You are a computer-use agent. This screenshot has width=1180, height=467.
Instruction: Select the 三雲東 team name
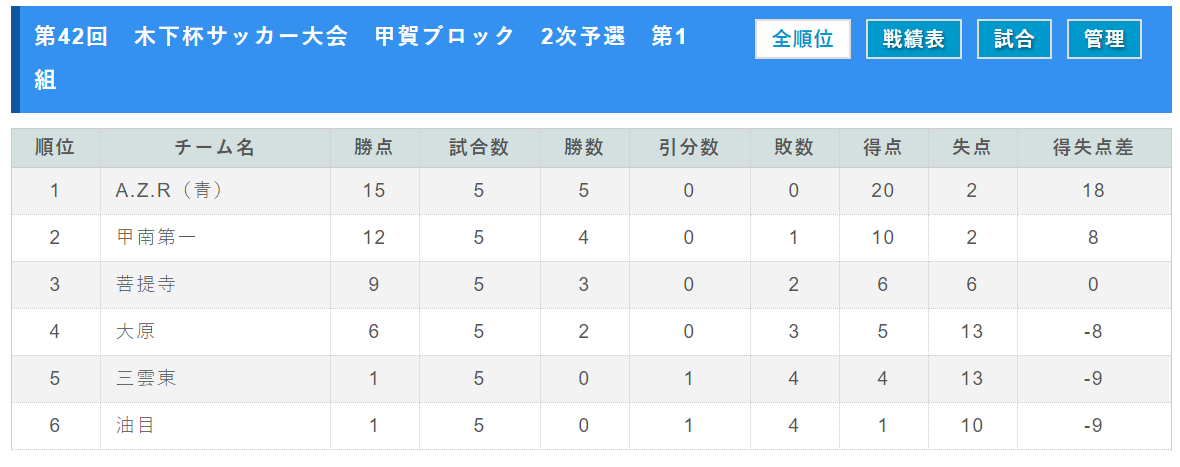[145, 378]
